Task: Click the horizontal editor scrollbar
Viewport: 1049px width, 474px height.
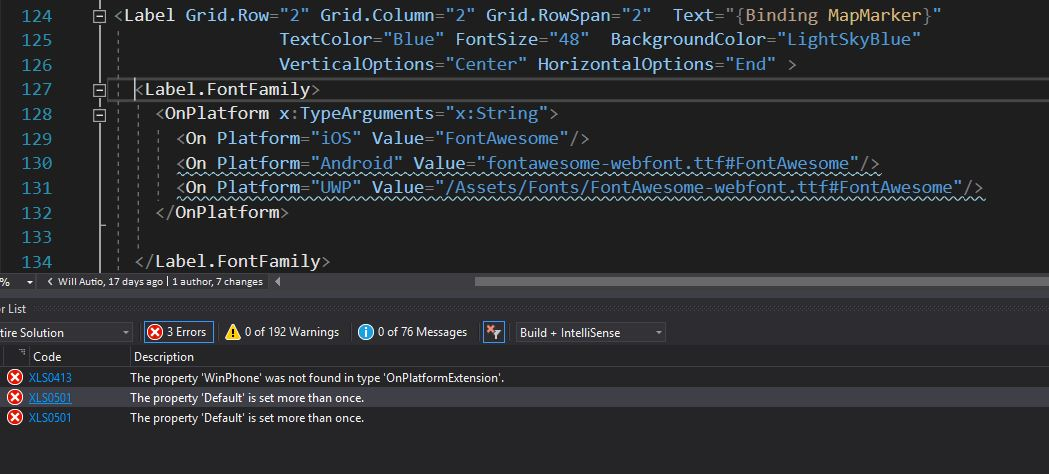Action: (761, 282)
